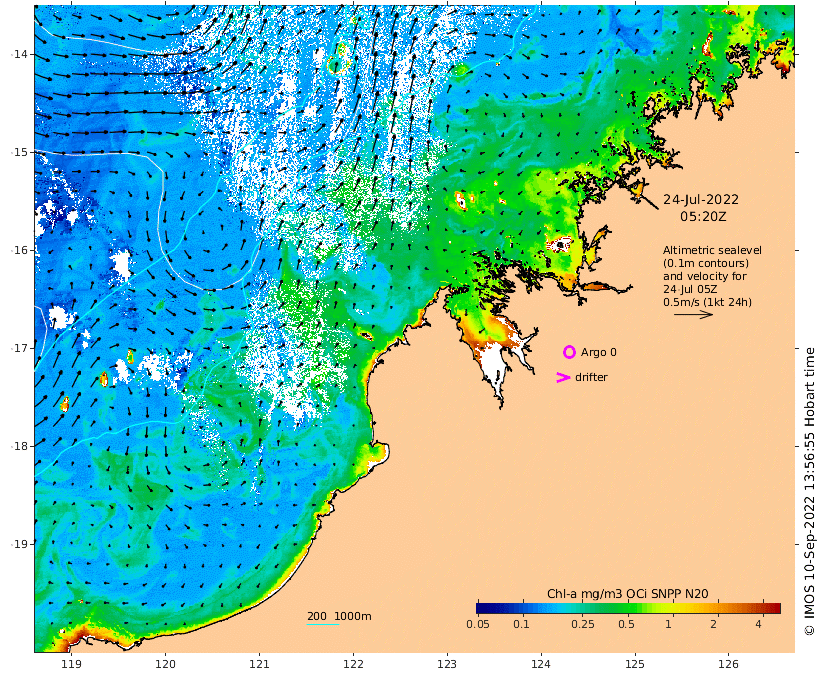Click the longitude axis label '125'
This screenshot has width=820, height=680.
[x=634, y=664]
